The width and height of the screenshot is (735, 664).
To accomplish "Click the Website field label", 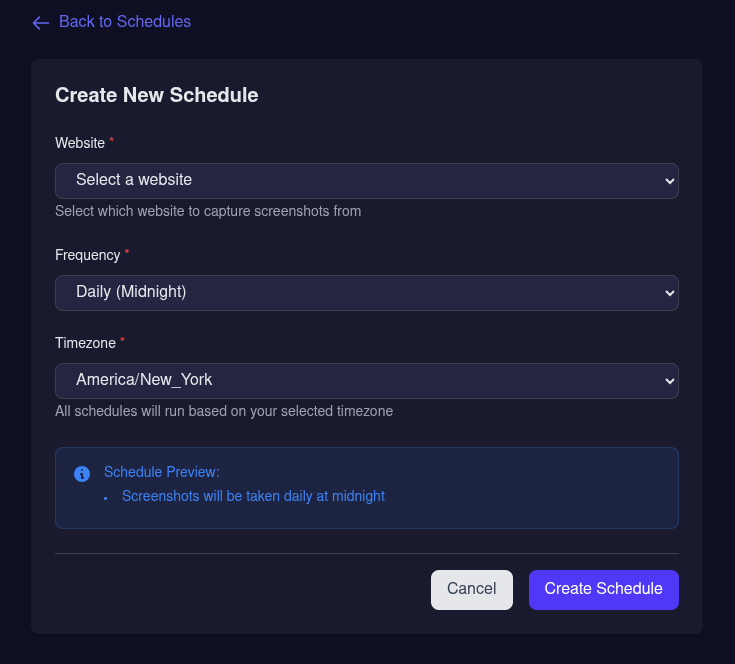I will (79, 143).
